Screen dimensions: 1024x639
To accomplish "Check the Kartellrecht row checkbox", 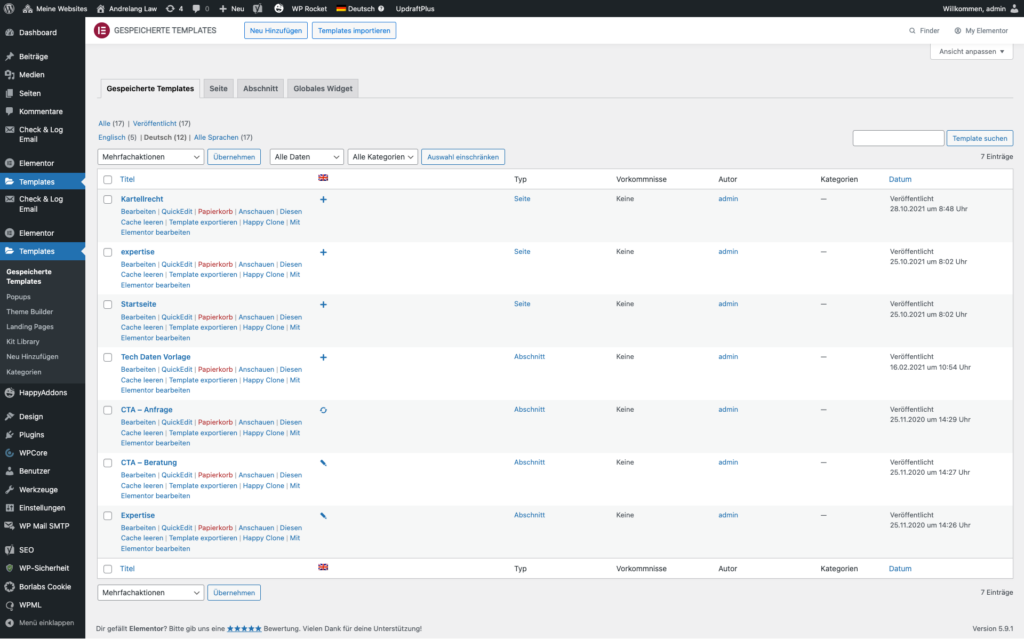I will (x=108, y=199).
